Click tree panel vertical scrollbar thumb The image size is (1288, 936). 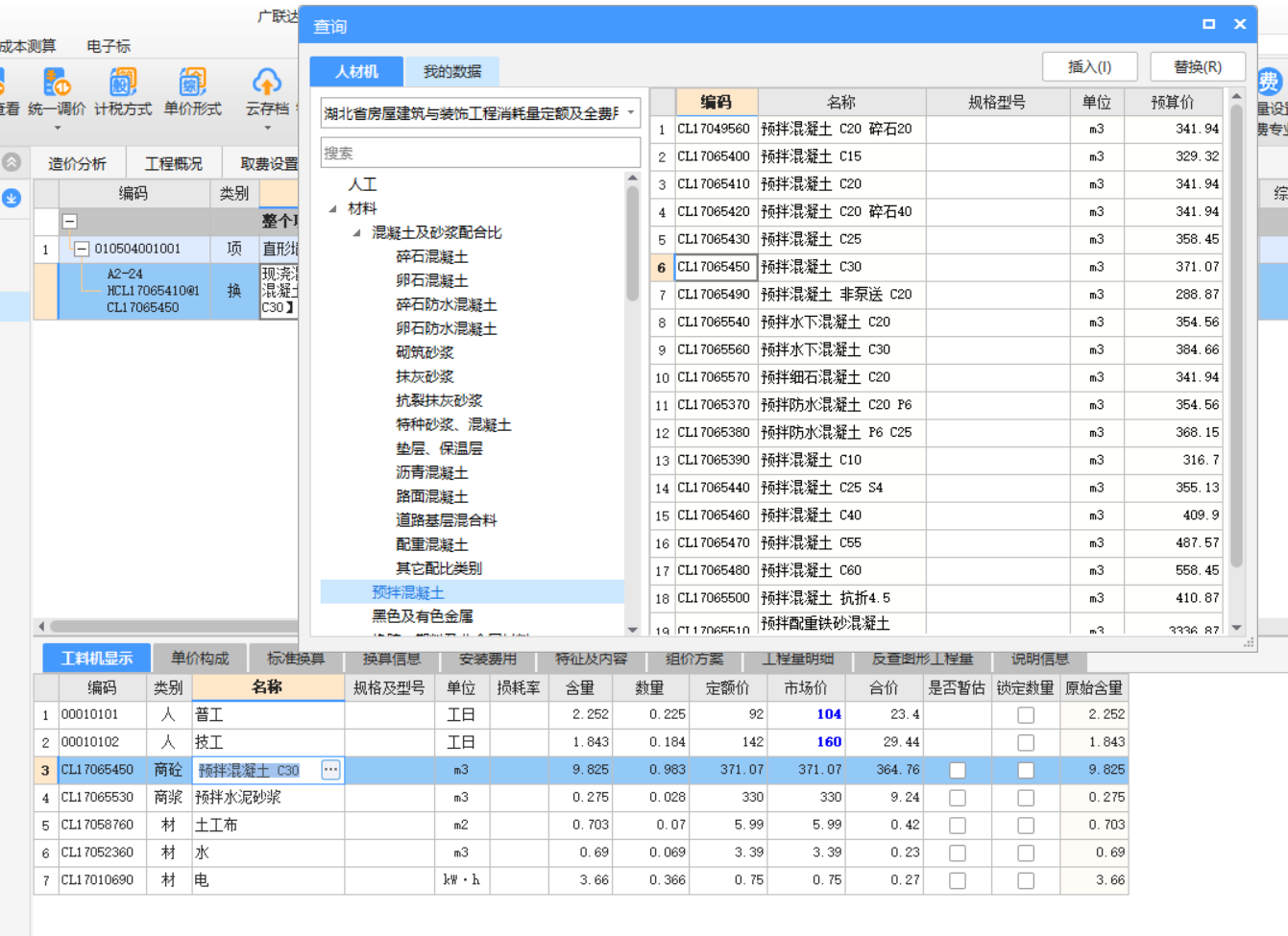pyautogui.click(x=632, y=243)
